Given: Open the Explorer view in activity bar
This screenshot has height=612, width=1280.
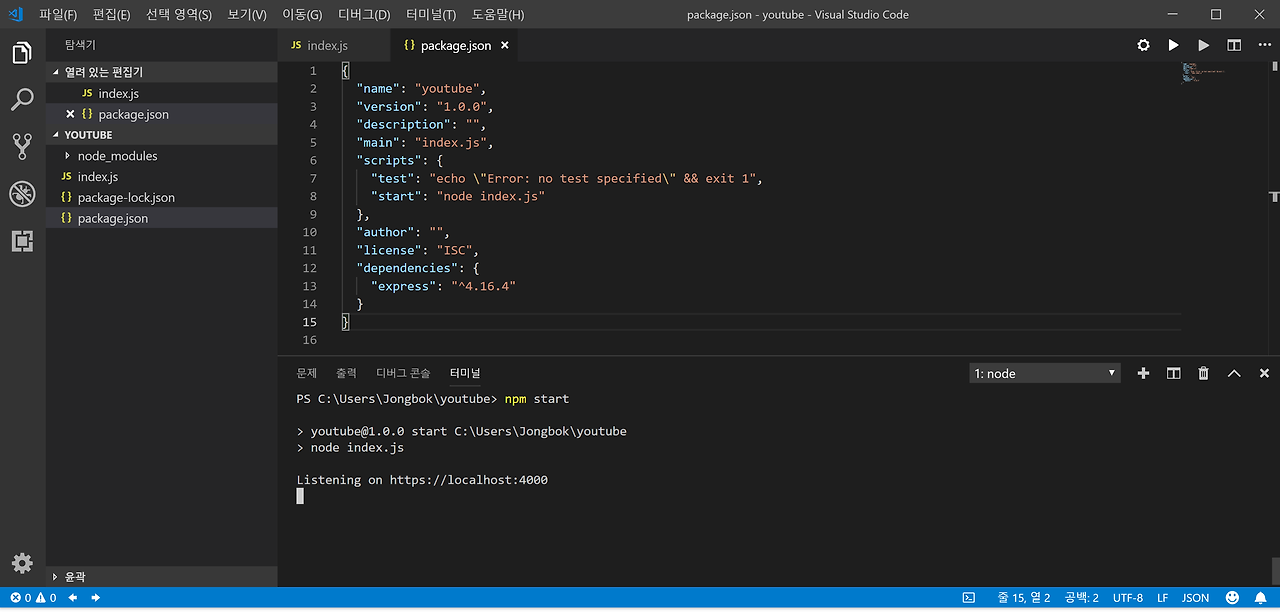Looking at the screenshot, I should (x=22, y=53).
